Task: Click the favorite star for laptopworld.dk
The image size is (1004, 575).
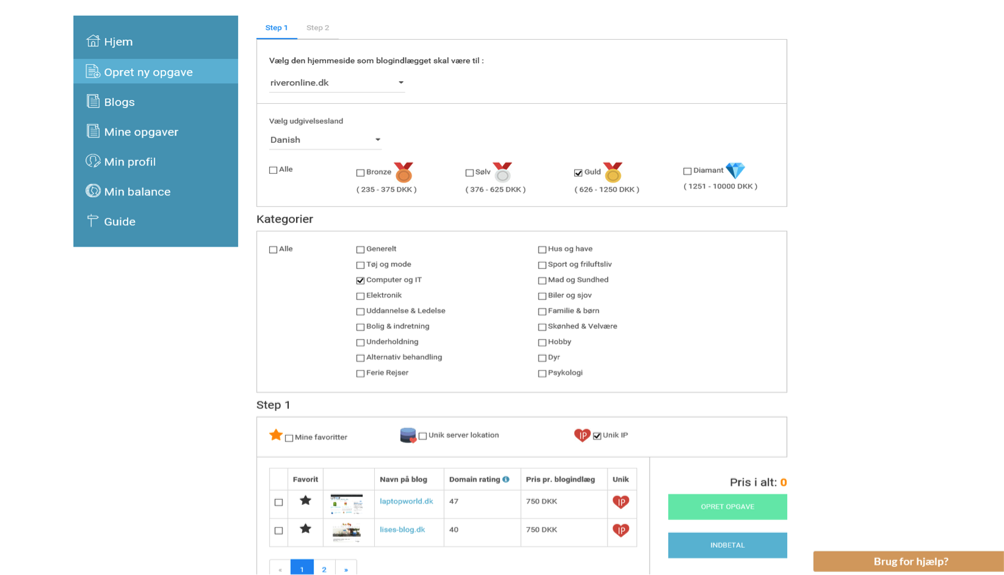Action: [305, 501]
